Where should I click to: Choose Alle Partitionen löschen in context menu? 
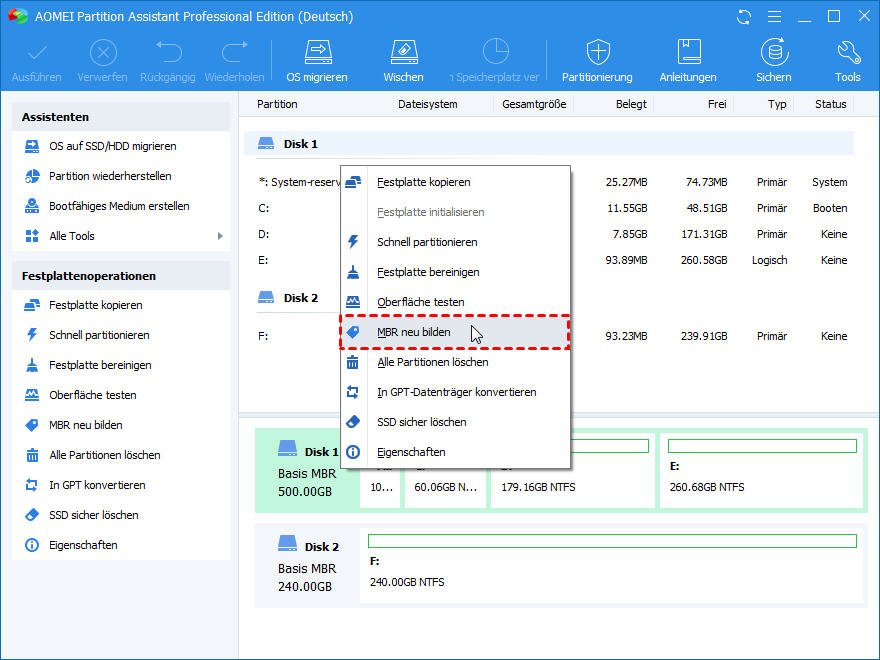455,363
